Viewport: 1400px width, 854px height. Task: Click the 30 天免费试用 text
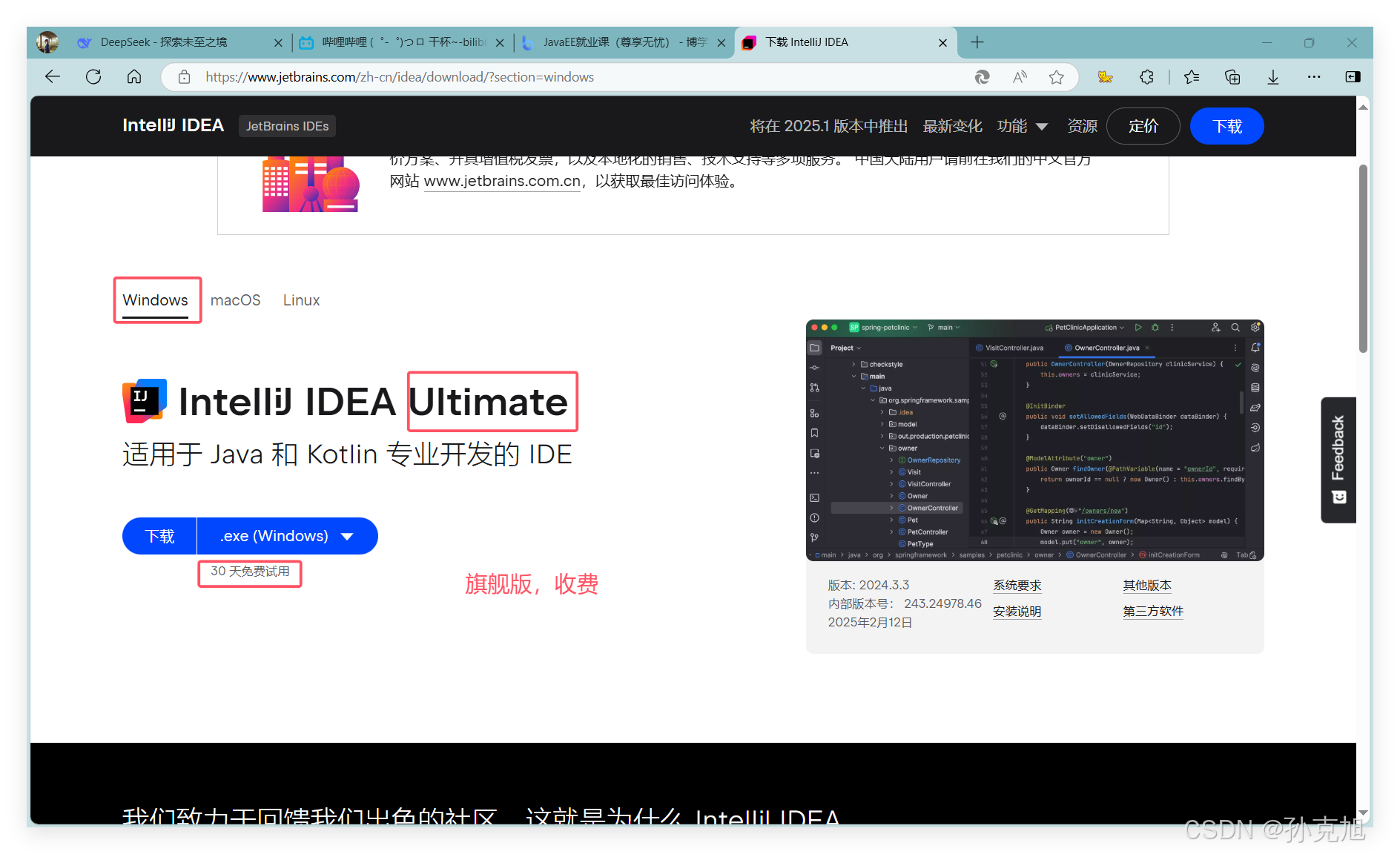[250, 572]
